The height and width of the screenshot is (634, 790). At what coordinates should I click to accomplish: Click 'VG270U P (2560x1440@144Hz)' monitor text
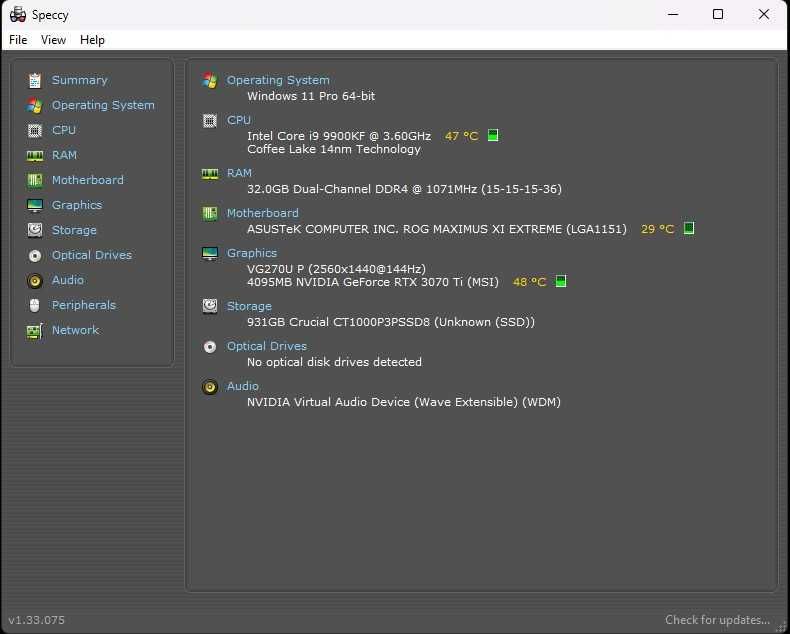[x=336, y=269]
